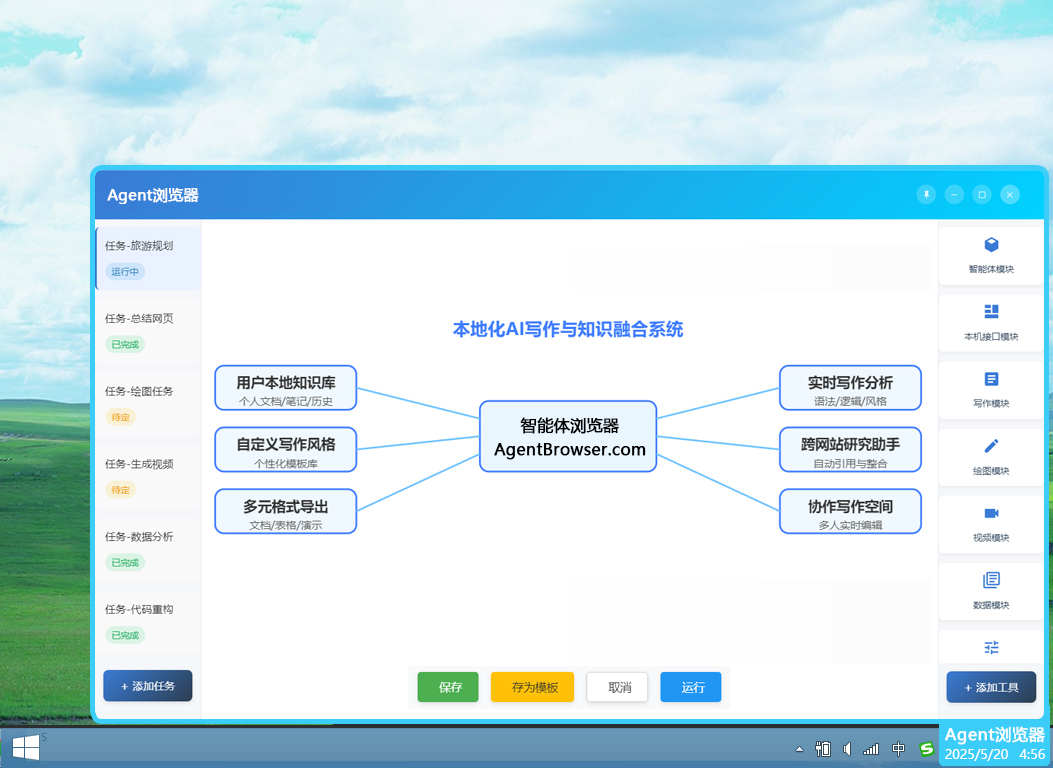Select the central 智能体浏览器 AgentBrowser.com node
This screenshot has width=1053, height=768.
click(568, 436)
